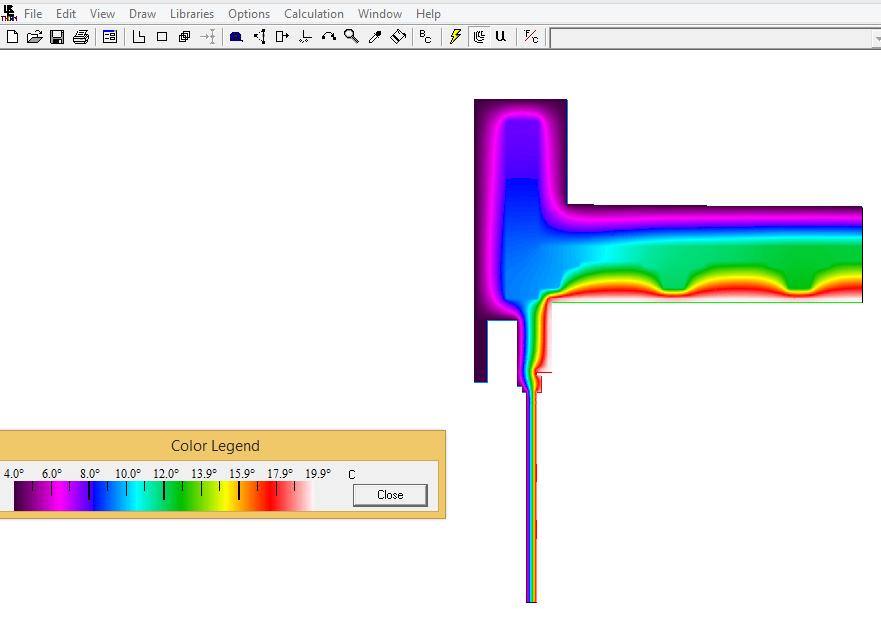Open a file with the folder icon
Screen dimensions: 881x630
(x=35, y=37)
